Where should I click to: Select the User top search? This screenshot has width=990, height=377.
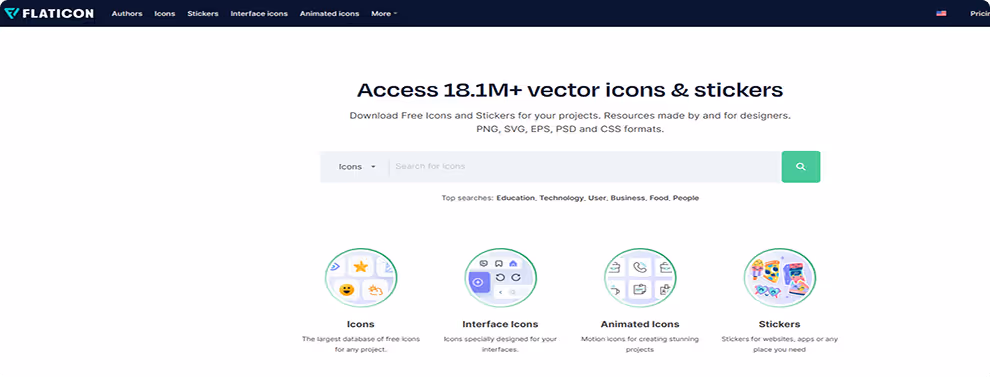click(x=597, y=198)
